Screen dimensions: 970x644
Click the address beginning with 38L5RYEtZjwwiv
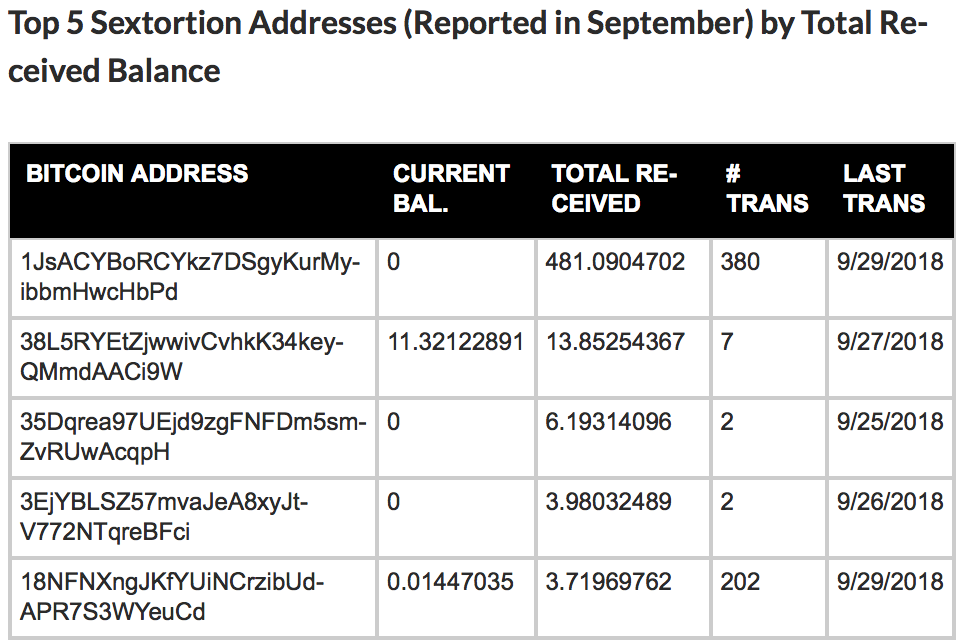coord(181,357)
